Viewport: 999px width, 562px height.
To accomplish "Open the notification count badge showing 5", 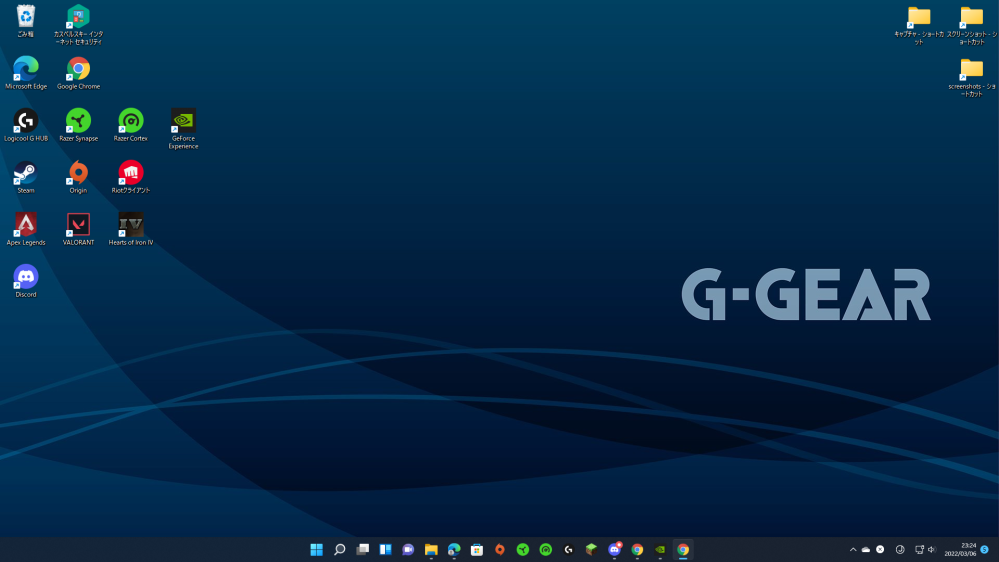I will pyautogui.click(x=984, y=549).
